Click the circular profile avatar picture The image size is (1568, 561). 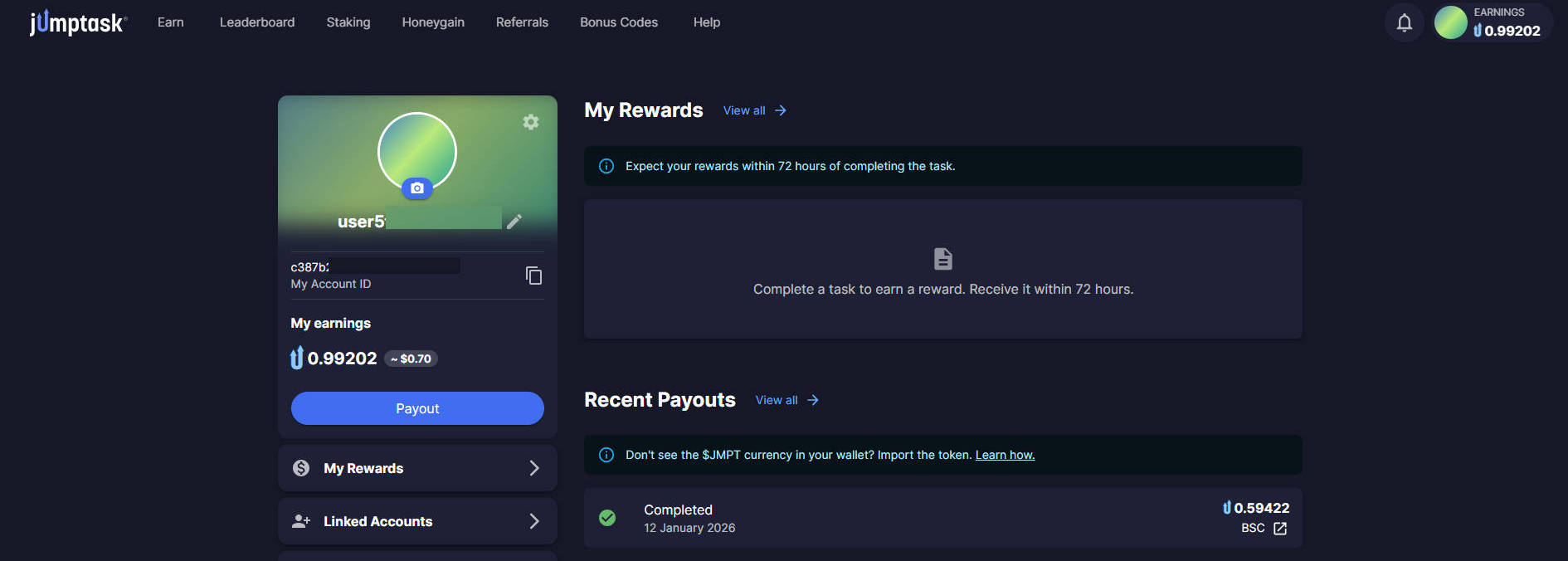coord(417,149)
